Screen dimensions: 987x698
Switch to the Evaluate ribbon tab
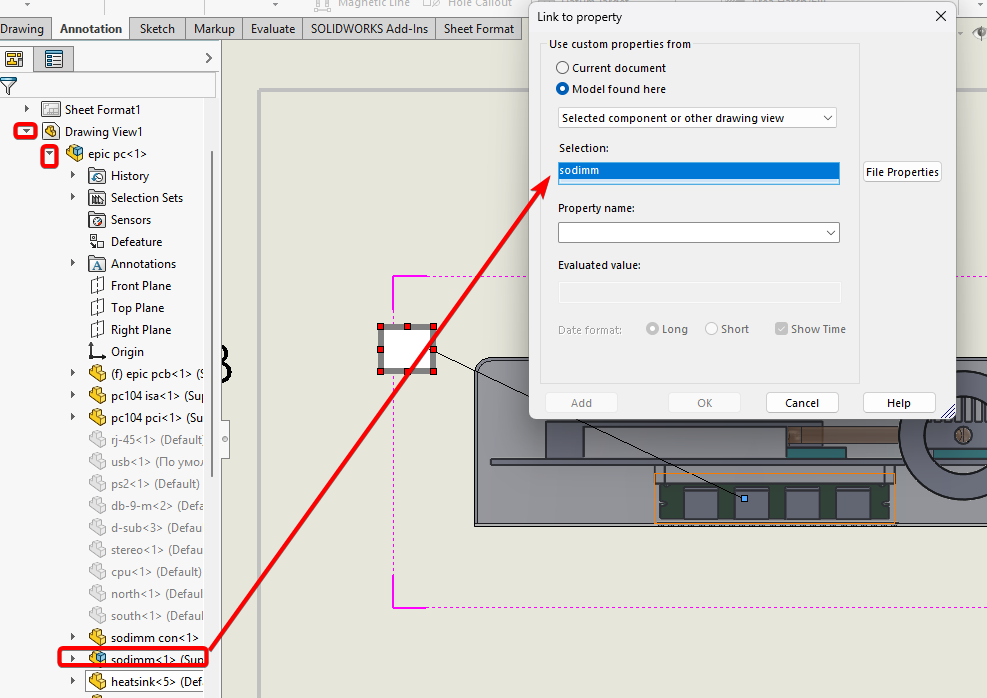click(x=273, y=29)
